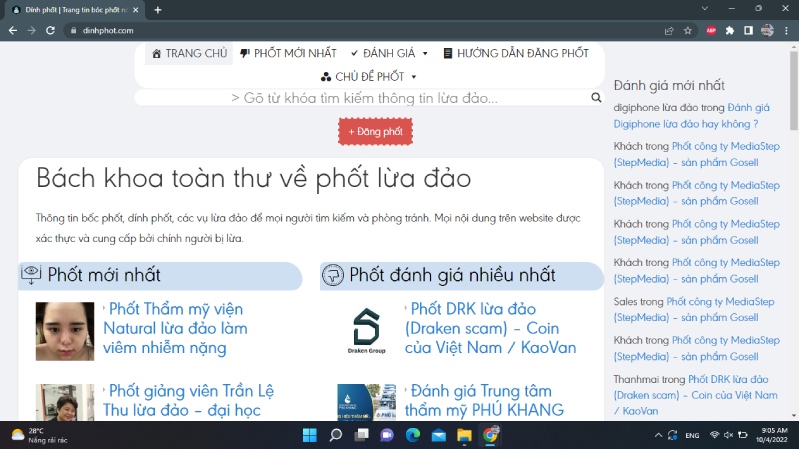This screenshot has height=449, width=799.
Task: Open Task View on taskbar
Action: 361,435
